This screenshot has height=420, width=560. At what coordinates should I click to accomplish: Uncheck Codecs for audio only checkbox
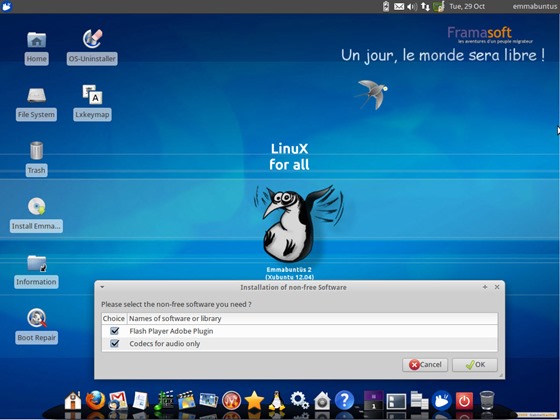click(115, 343)
